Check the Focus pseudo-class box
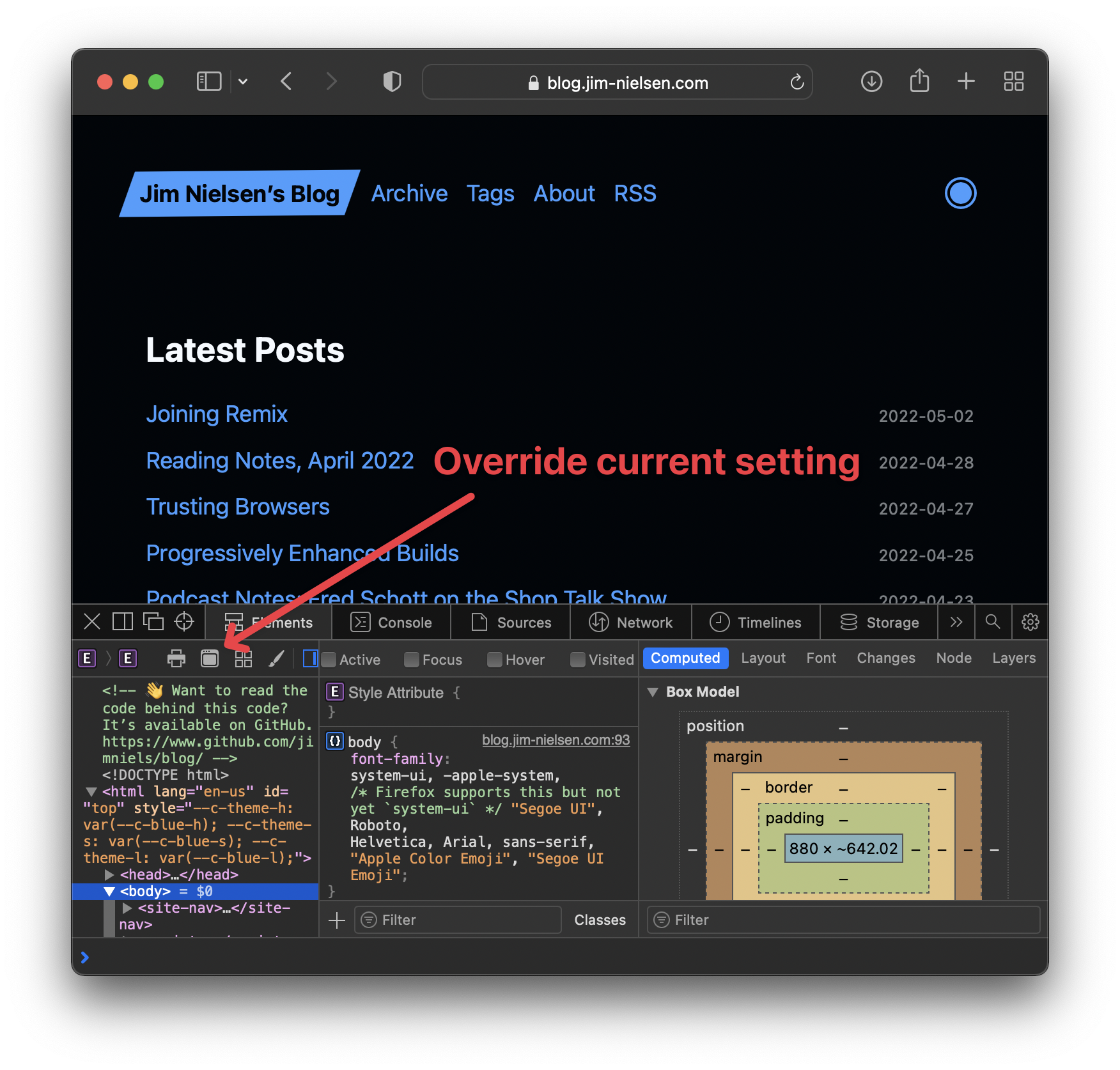The height and width of the screenshot is (1070, 1120). [x=412, y=660]
